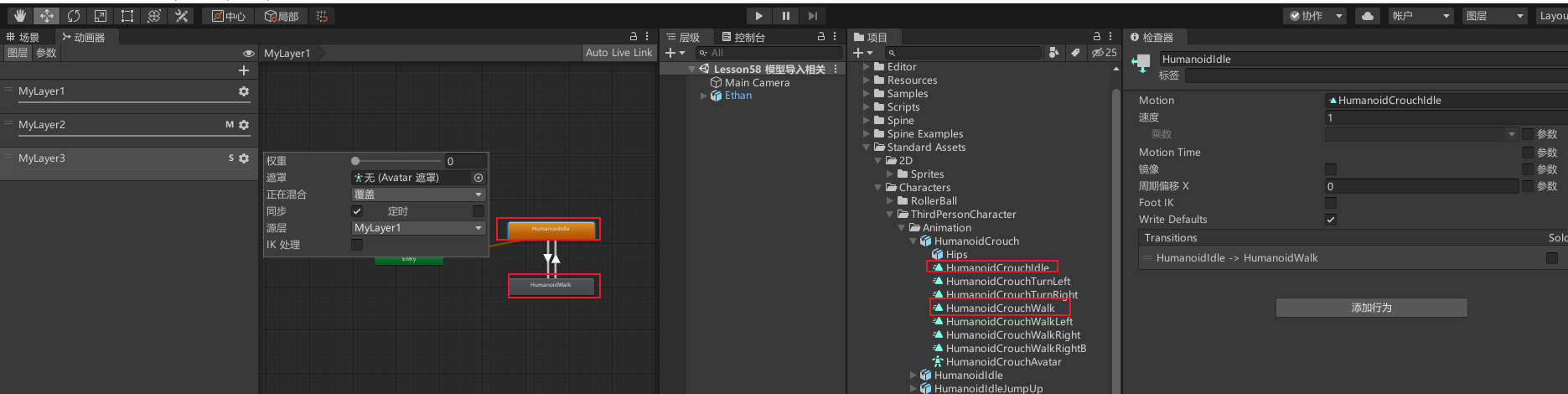Toggle the Sync (同步) checkbox
Viewport: 1568px width, 394px height.
(357, 211)
